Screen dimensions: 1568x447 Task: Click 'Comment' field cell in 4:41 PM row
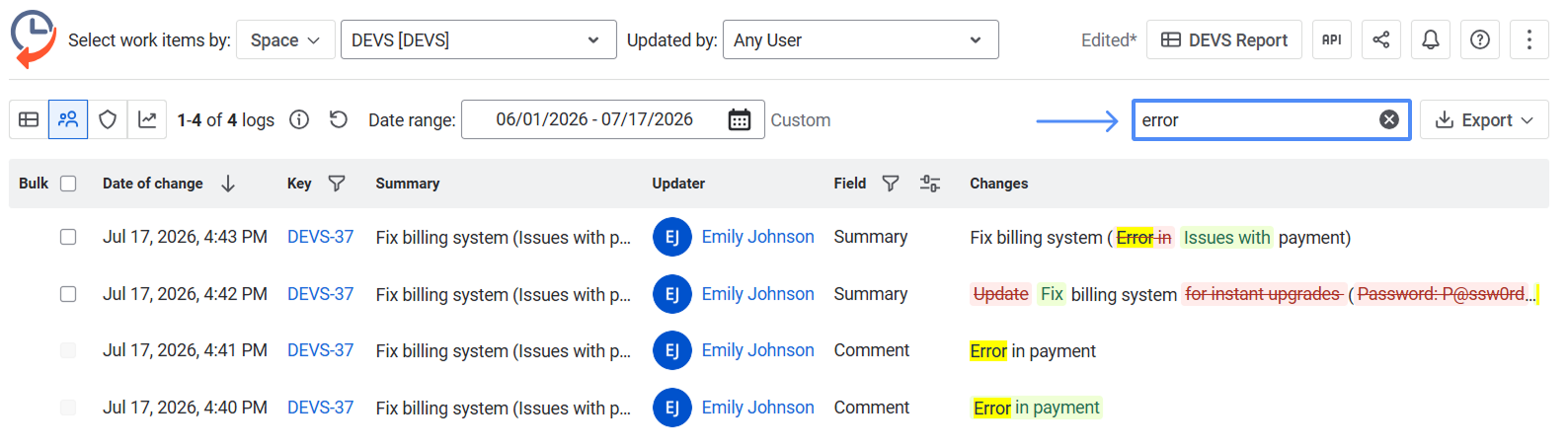tap(872, 350)
